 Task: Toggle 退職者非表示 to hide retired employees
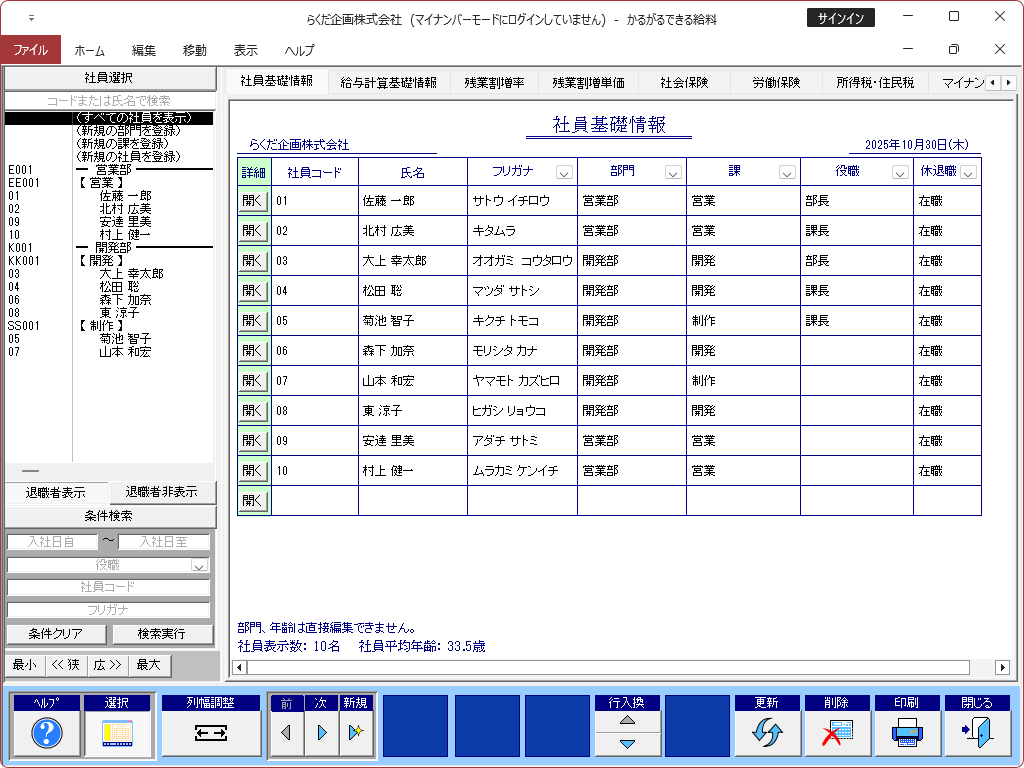click(x=162, y=492)
